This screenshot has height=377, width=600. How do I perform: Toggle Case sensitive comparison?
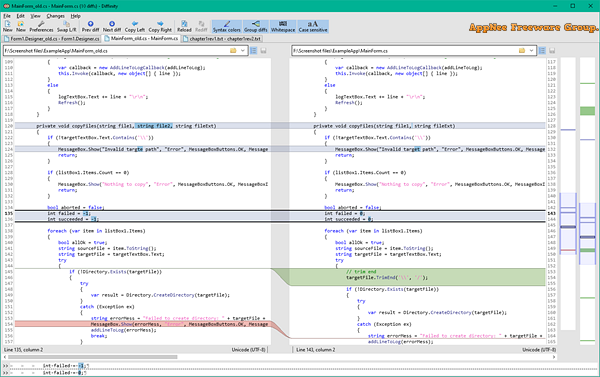pos(313,26)
